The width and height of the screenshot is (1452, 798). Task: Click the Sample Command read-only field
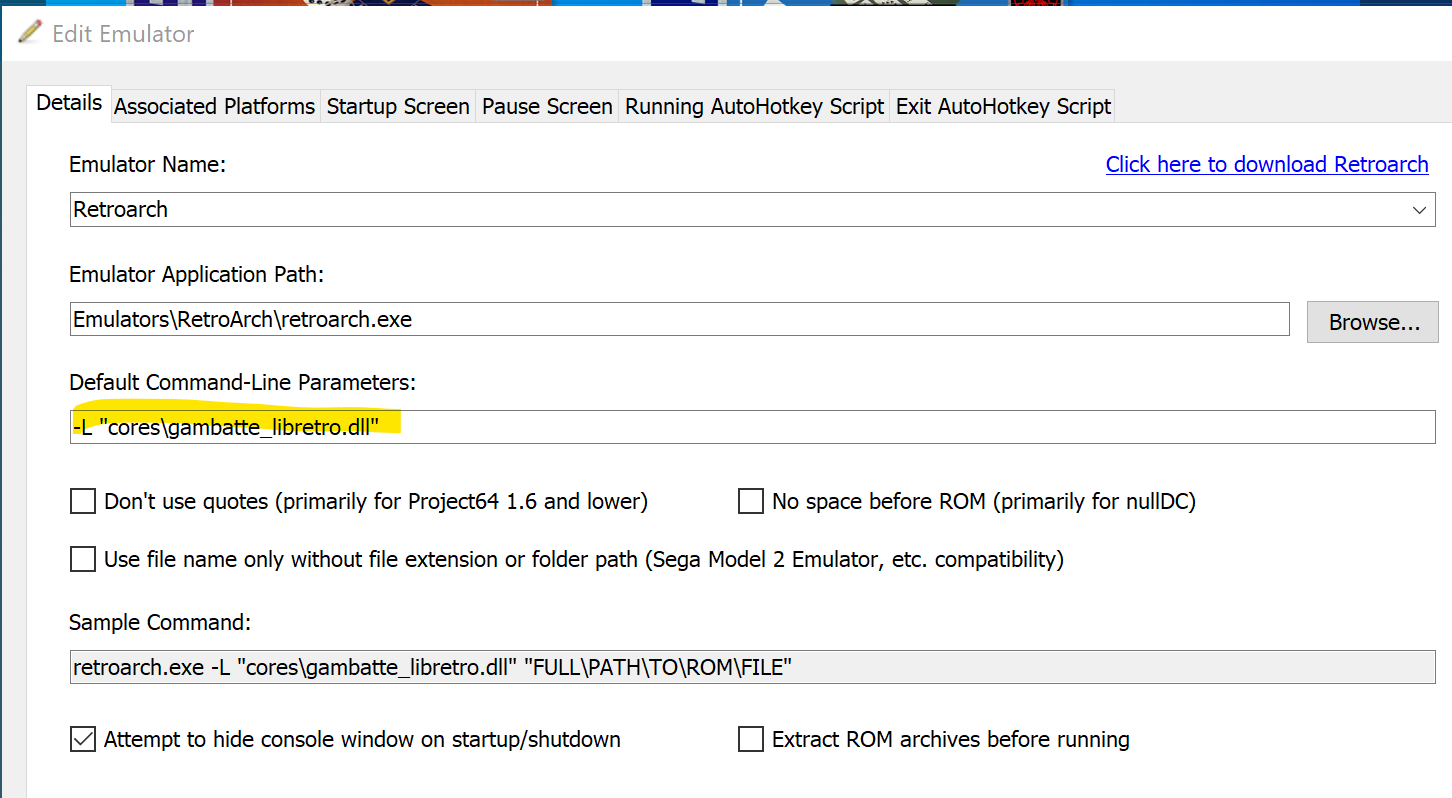tap(752, 667)
